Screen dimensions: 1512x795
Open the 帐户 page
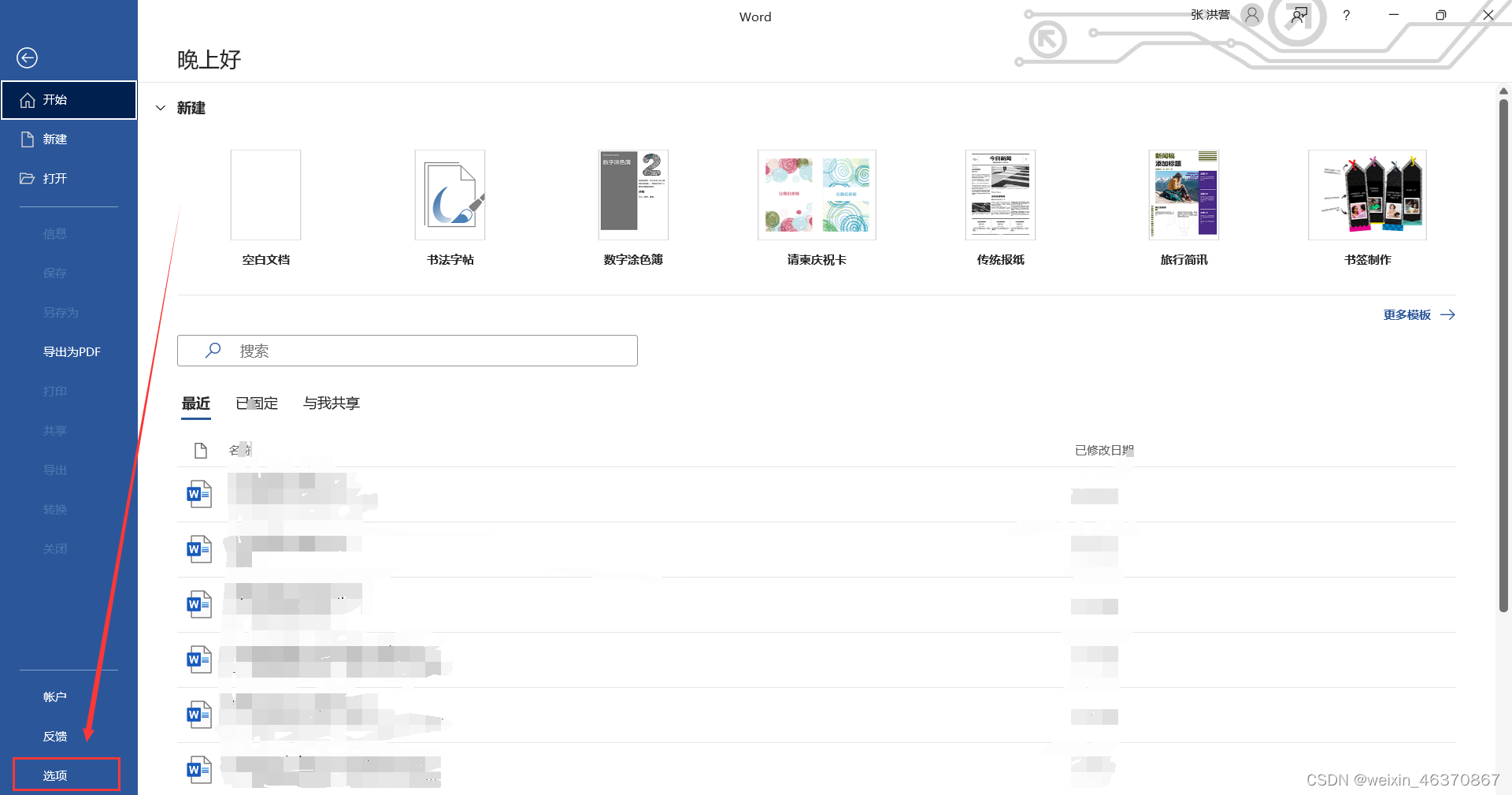55,697
